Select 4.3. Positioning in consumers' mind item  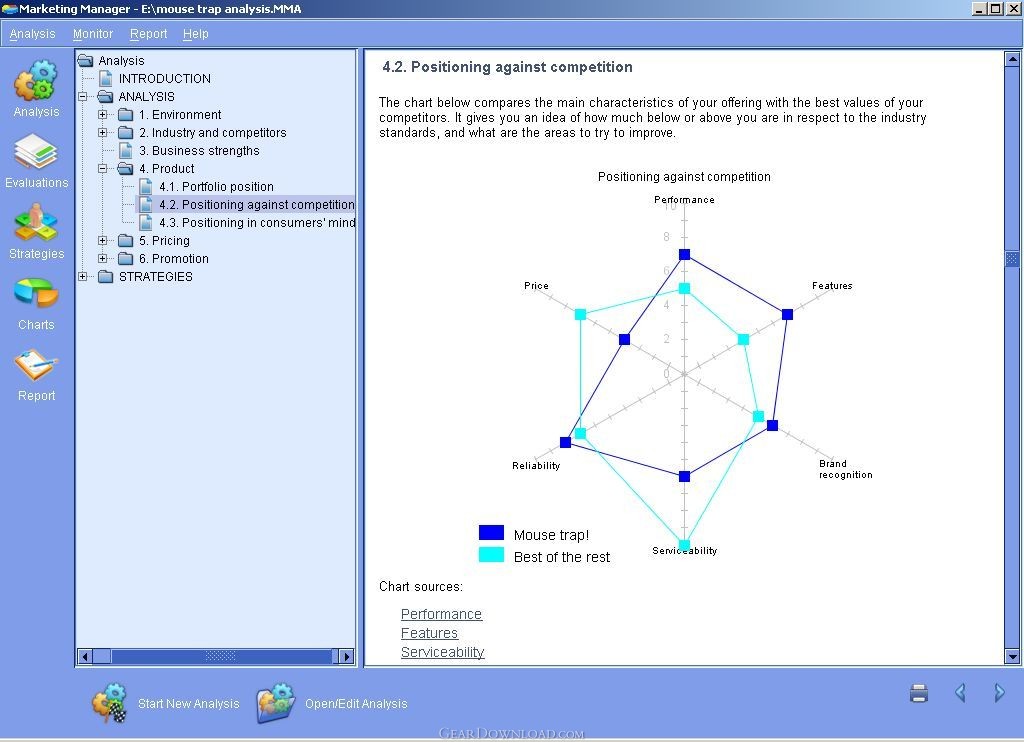coord(257,222)
